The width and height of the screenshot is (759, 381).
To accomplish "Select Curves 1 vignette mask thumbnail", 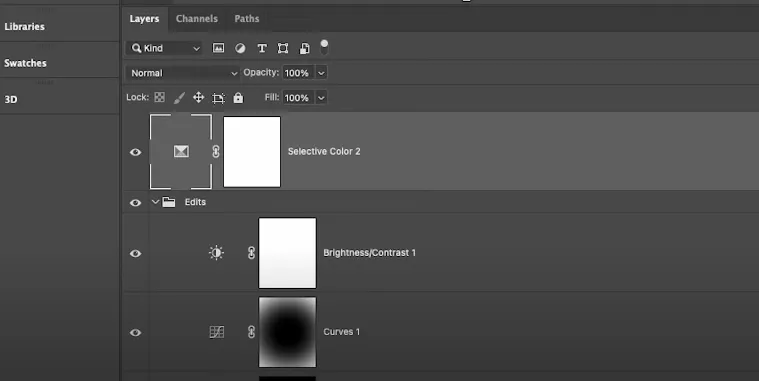I will tap(288, 332).
